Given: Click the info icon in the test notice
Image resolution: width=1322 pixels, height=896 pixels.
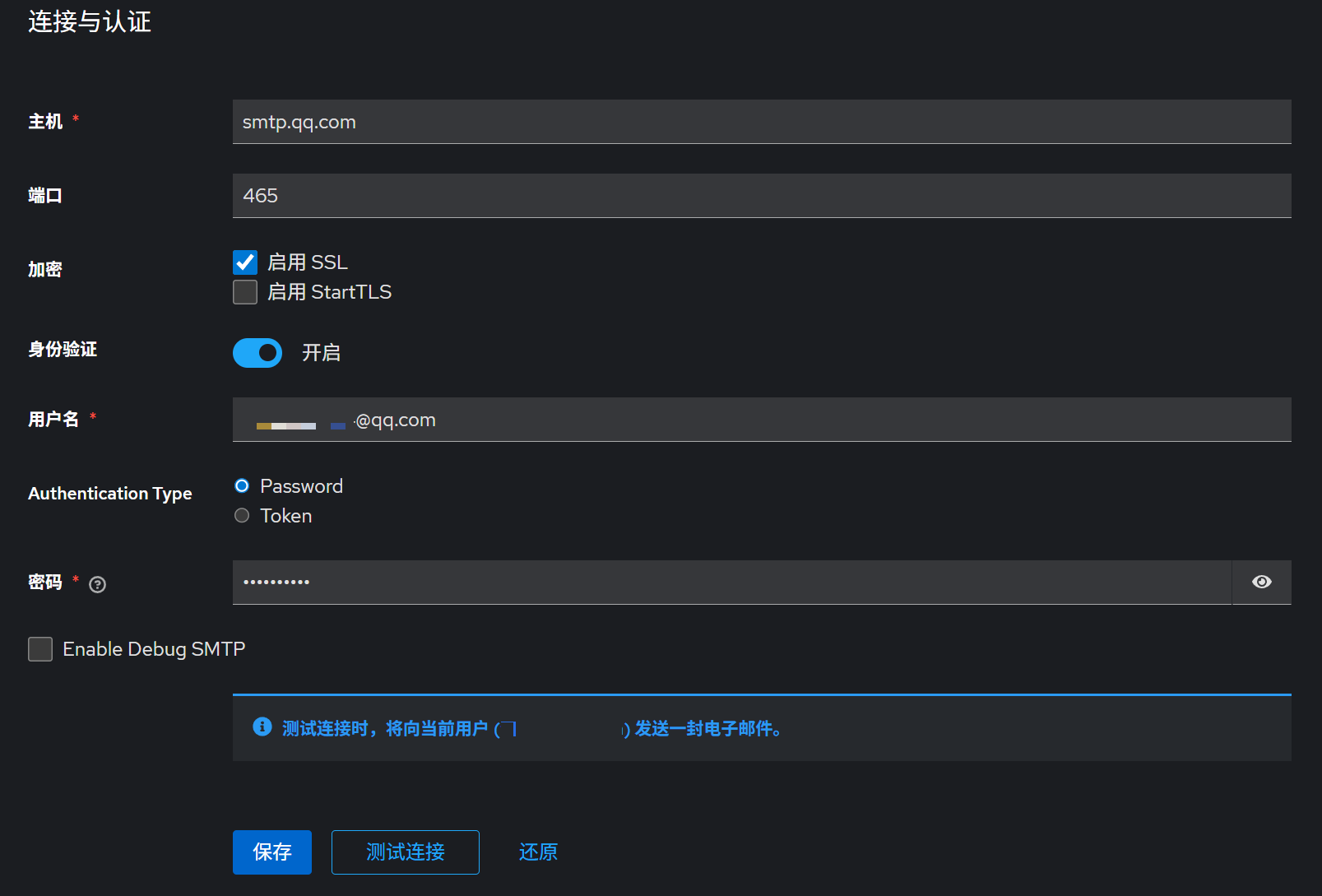Looking at the screenshot, I should (x=262, y=727).
